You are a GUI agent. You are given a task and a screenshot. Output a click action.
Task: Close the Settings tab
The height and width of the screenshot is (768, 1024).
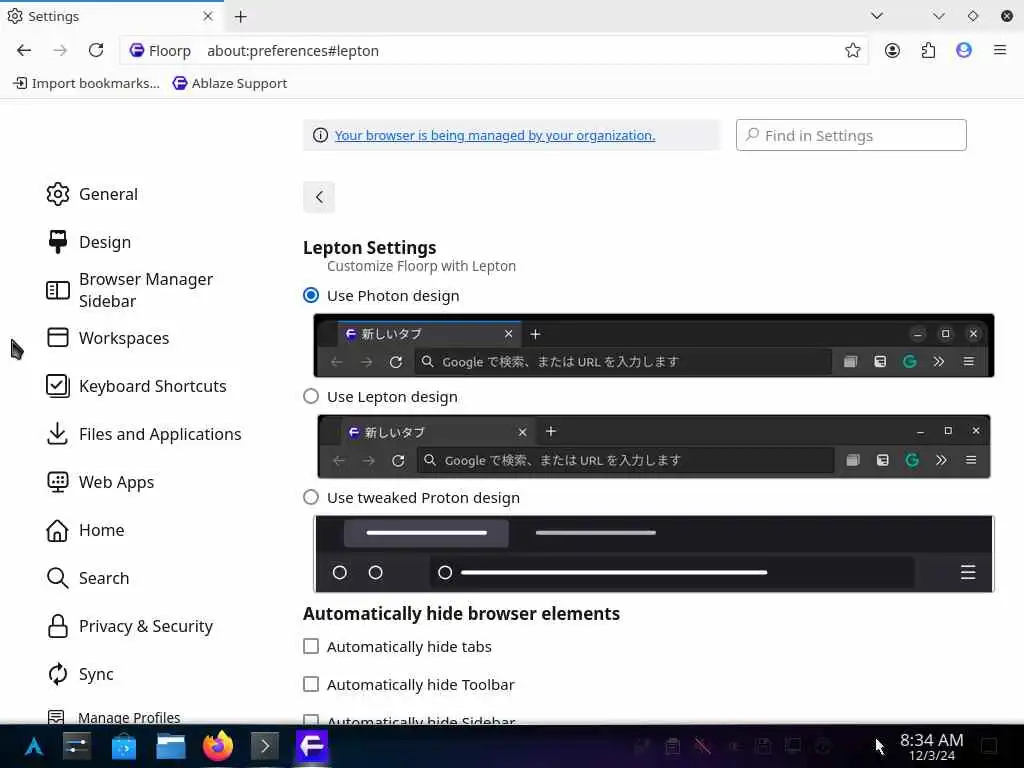pos(208,16)
